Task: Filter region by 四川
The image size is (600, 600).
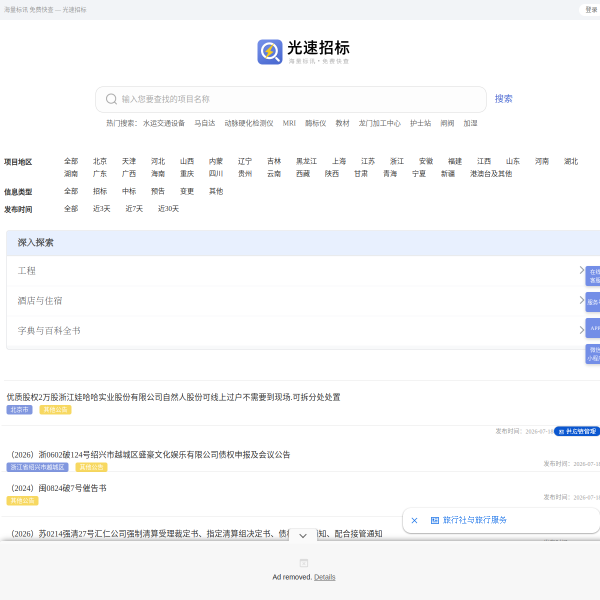Action: (216, 173)
